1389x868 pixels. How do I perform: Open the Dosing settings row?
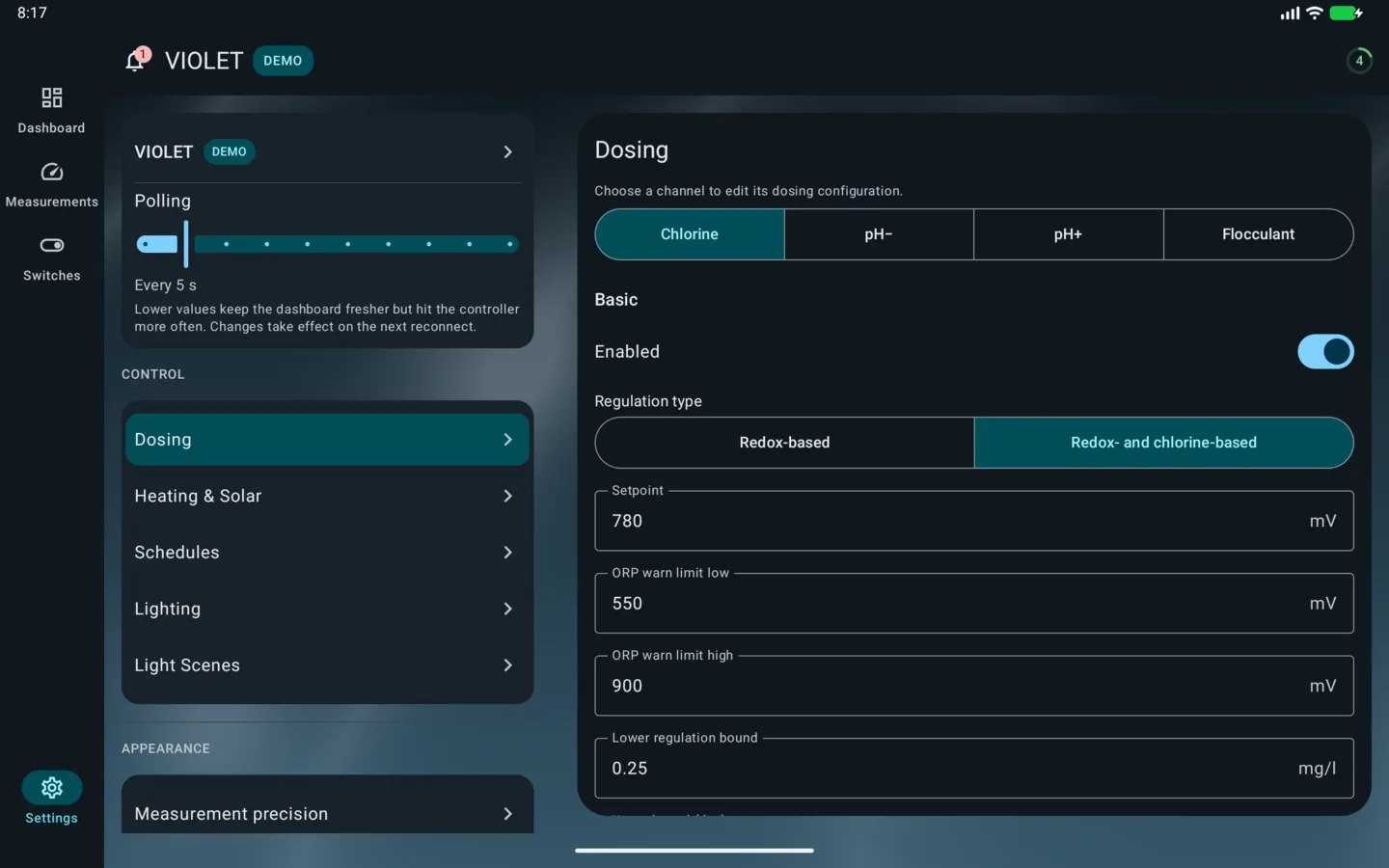[x=327, y=440]
